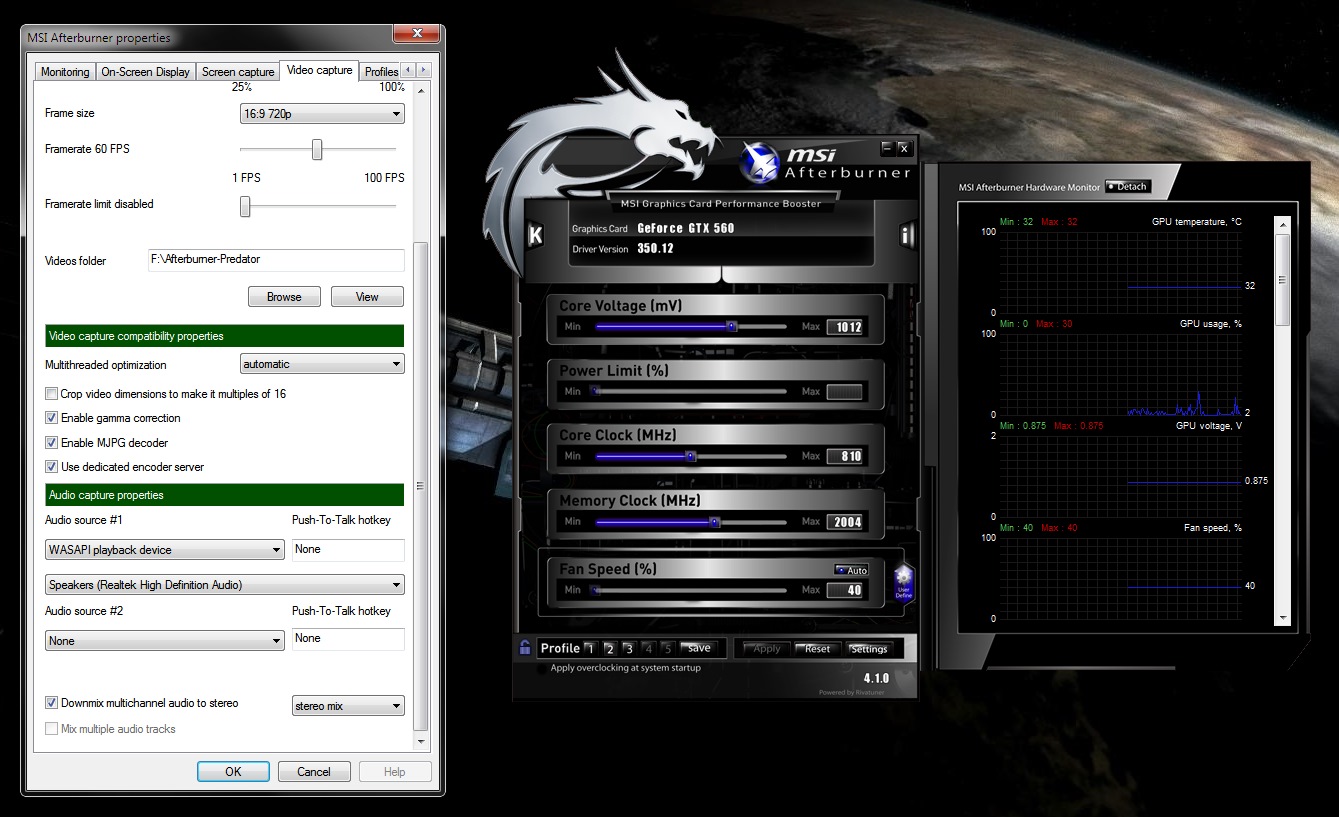The height and width of the screenshot is (817, 1339).
Task: Open the Frame size 16:9 720p dropdown
Action: pyautogui.click(x=323, y=114)
